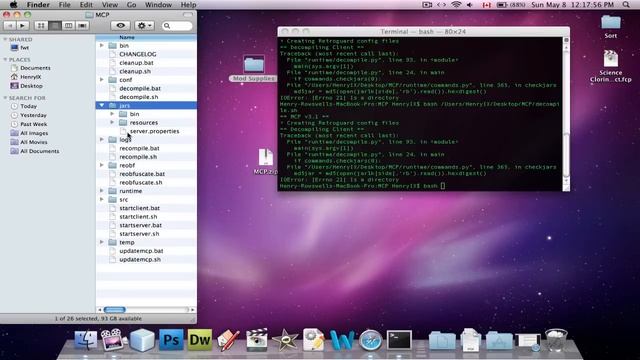
Task: Open the Go menu
Action: click(131, 5)
